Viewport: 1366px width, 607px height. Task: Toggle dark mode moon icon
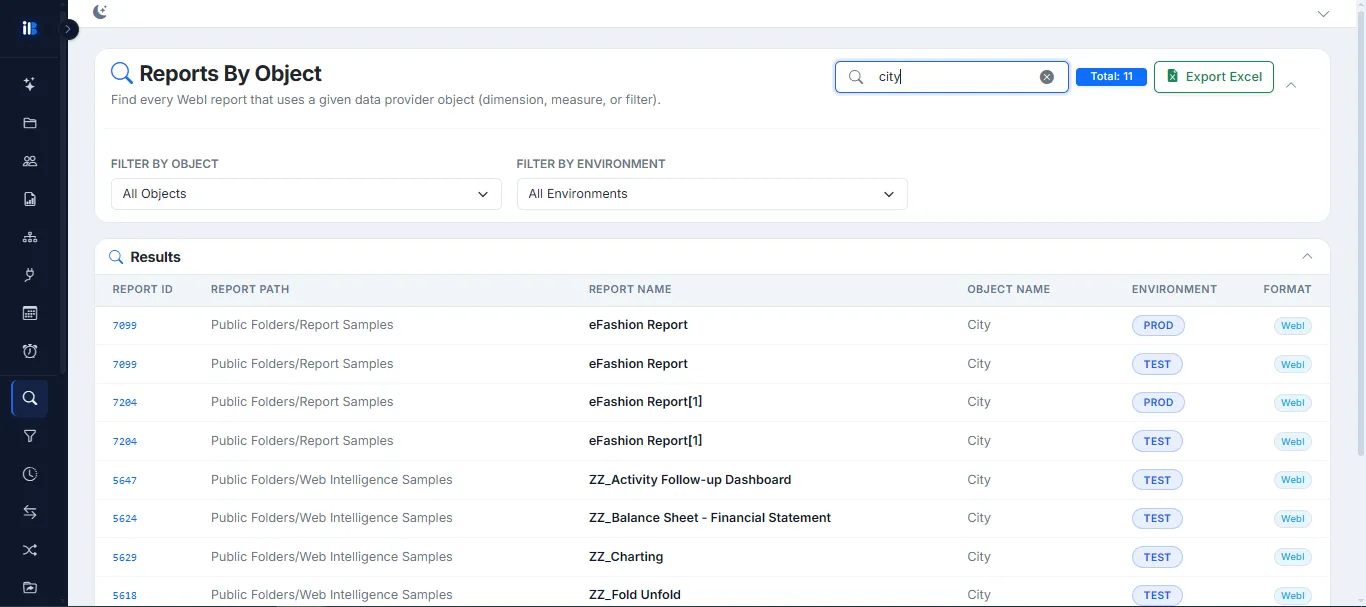click(99, 12)
